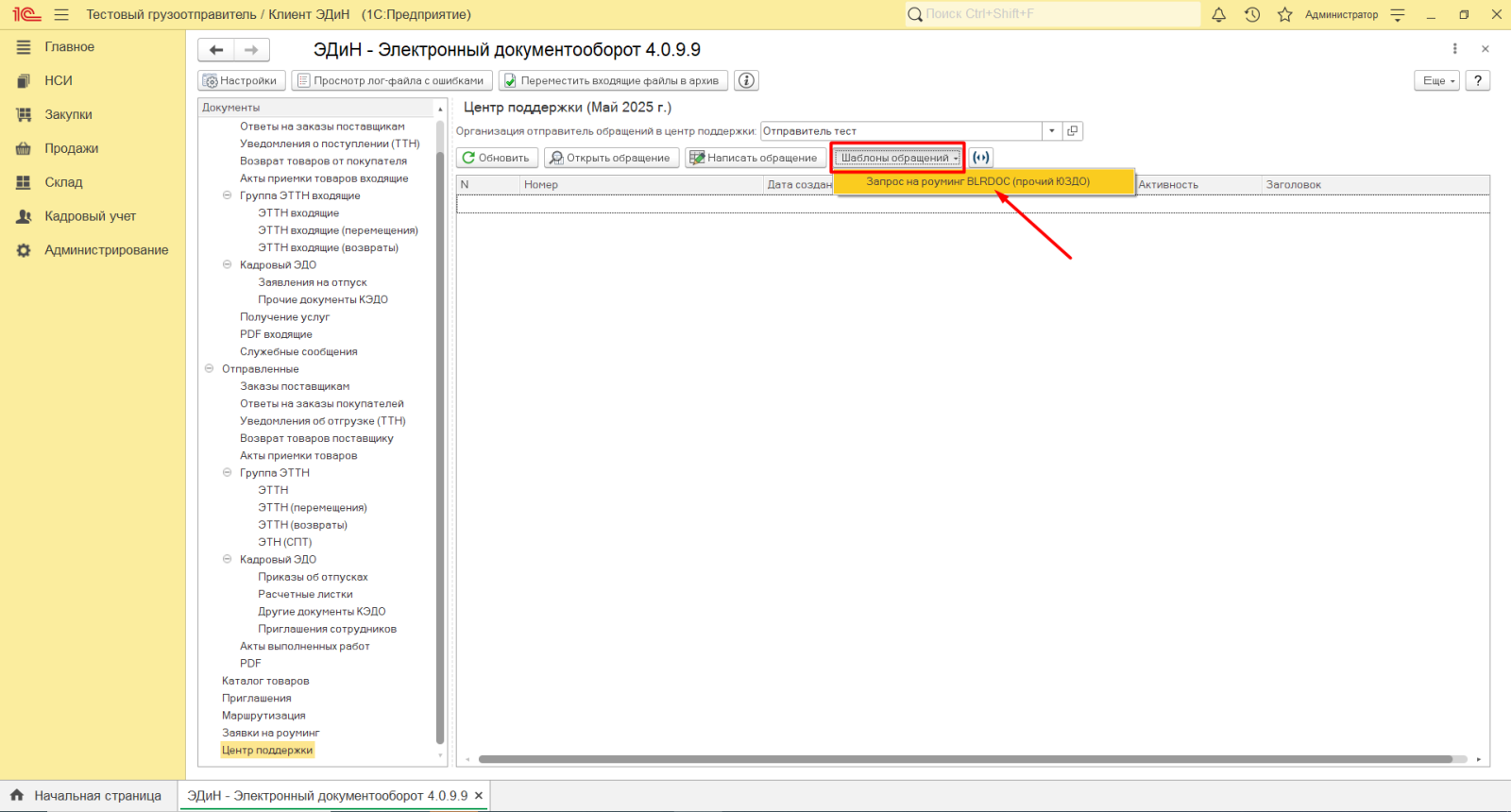Select PDF входящие item
This screenshot has height=812, width=1511.
coord(276,334)
